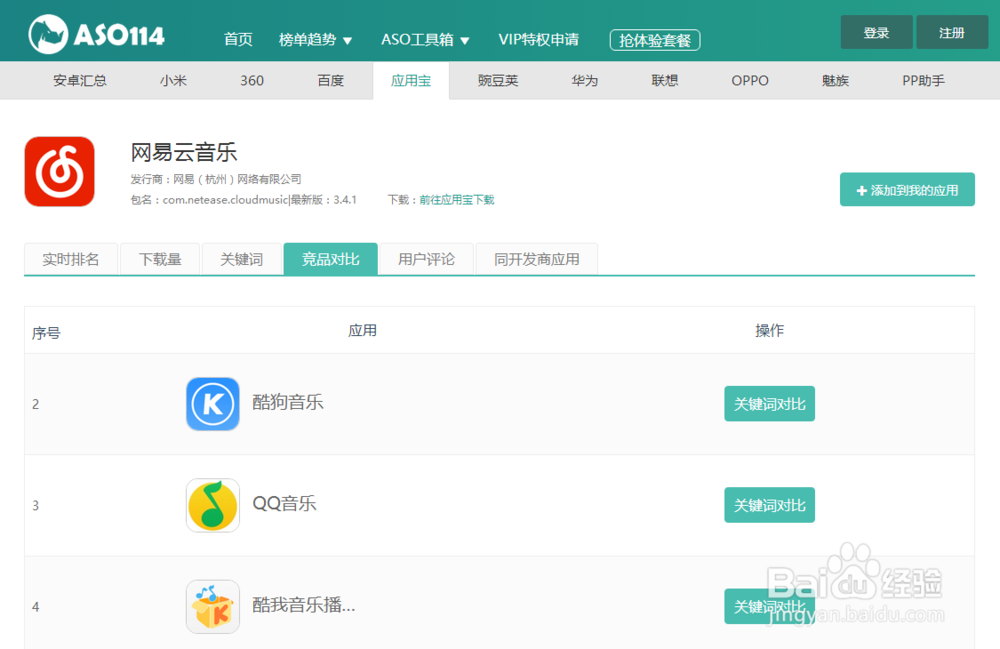
Task: Click the 酷我音乐播... app name
Action: pyautogui.click(x=304, y=604)
